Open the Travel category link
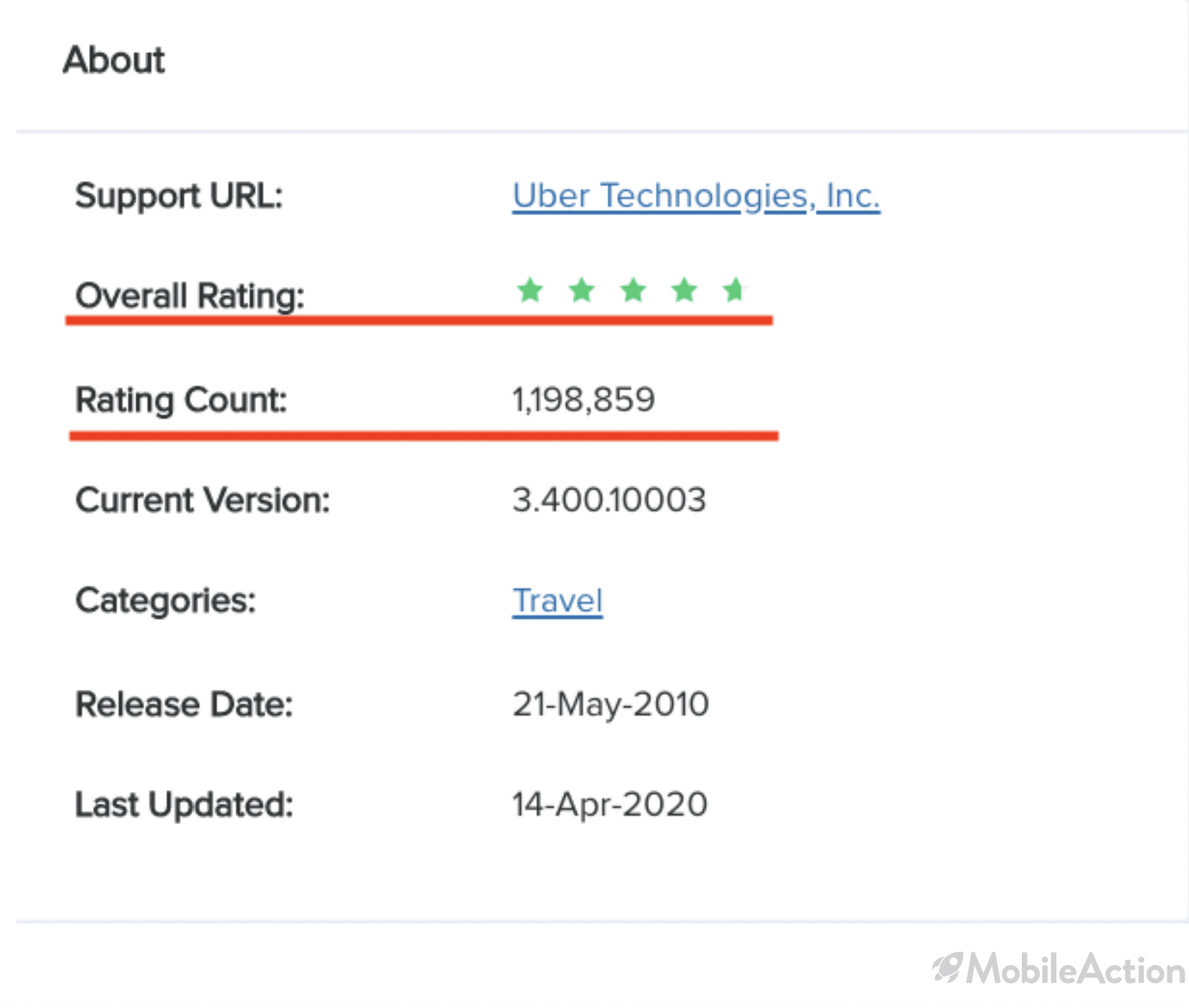 (557, 601)
